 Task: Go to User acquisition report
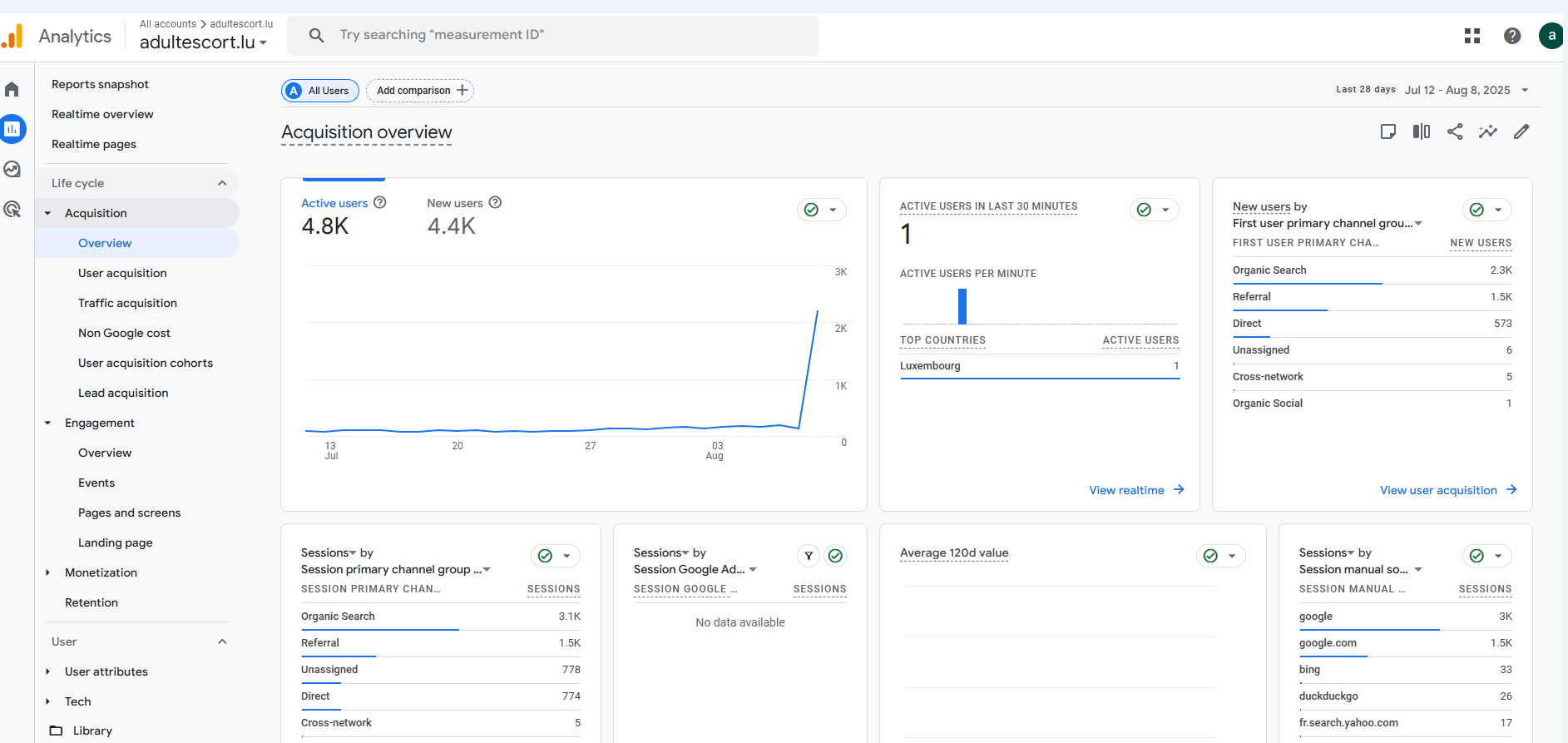122,273
